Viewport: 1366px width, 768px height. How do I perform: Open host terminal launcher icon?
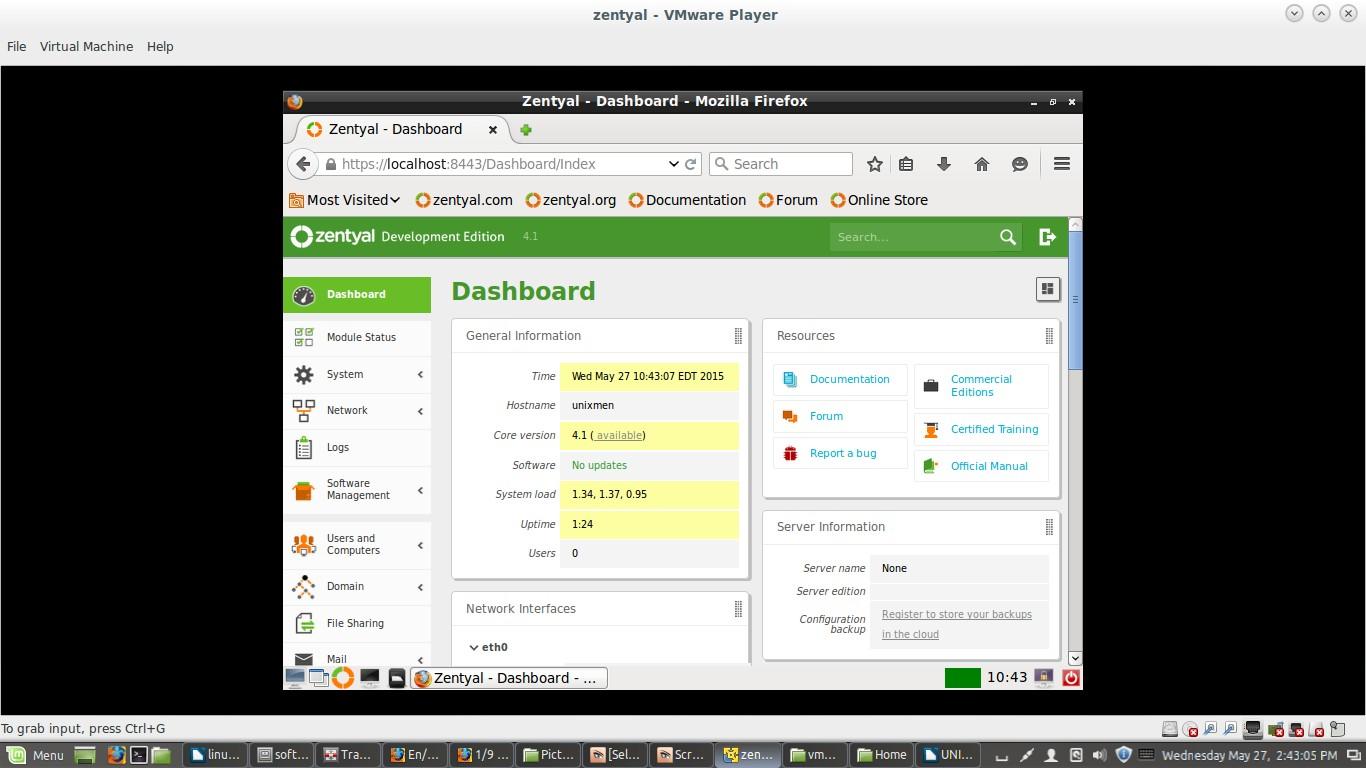[x=139, y=755]
